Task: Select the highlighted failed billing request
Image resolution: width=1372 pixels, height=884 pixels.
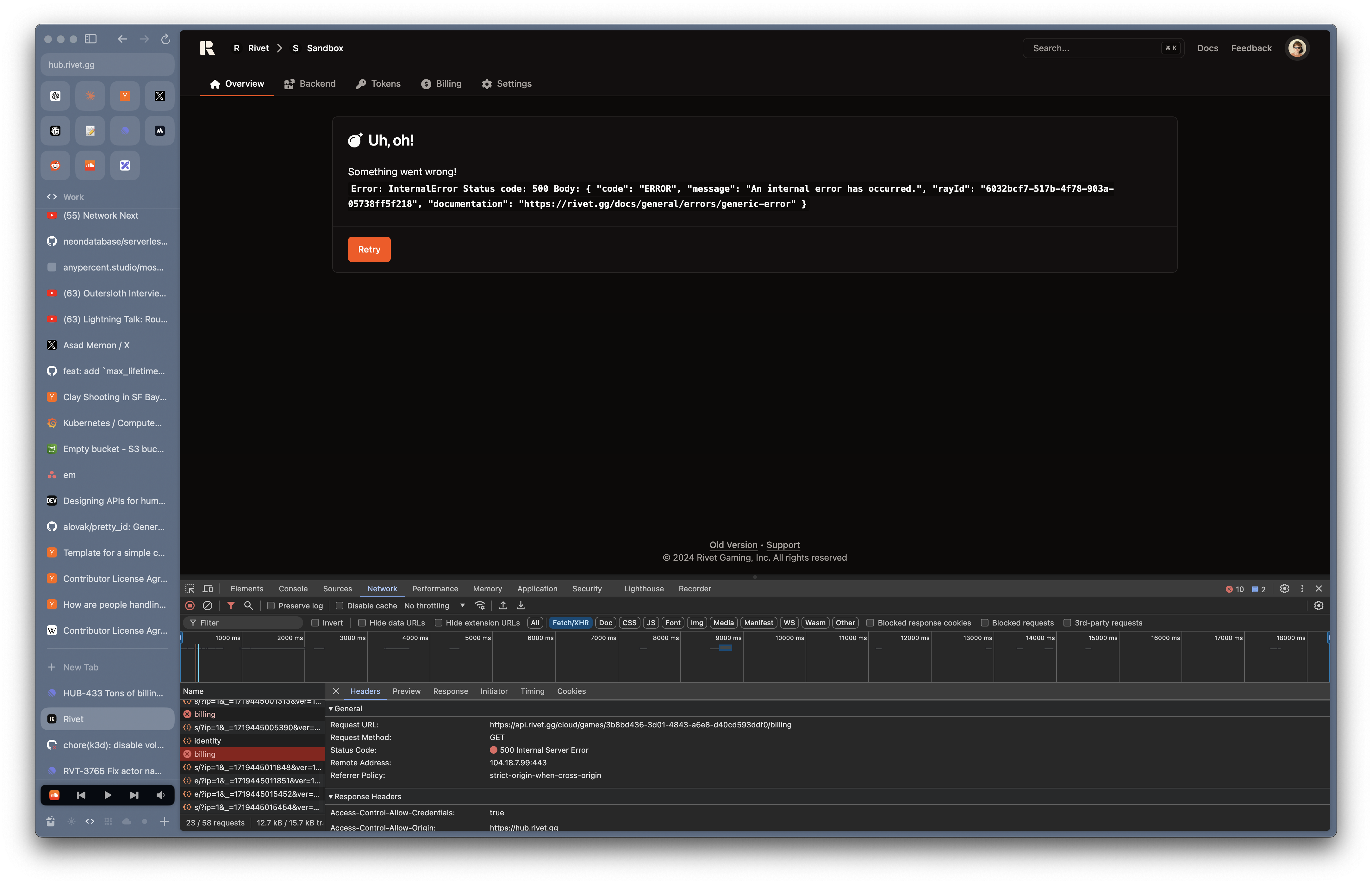Action: (x=253, y=755)
